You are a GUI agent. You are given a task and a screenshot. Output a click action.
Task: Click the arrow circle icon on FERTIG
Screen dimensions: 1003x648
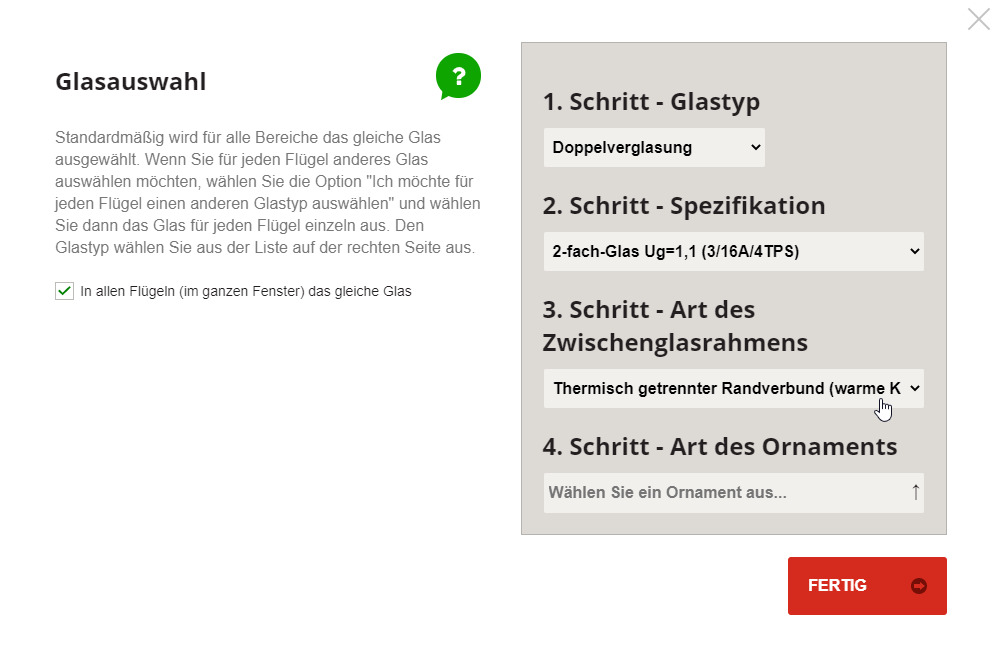(x=919, y=586)
